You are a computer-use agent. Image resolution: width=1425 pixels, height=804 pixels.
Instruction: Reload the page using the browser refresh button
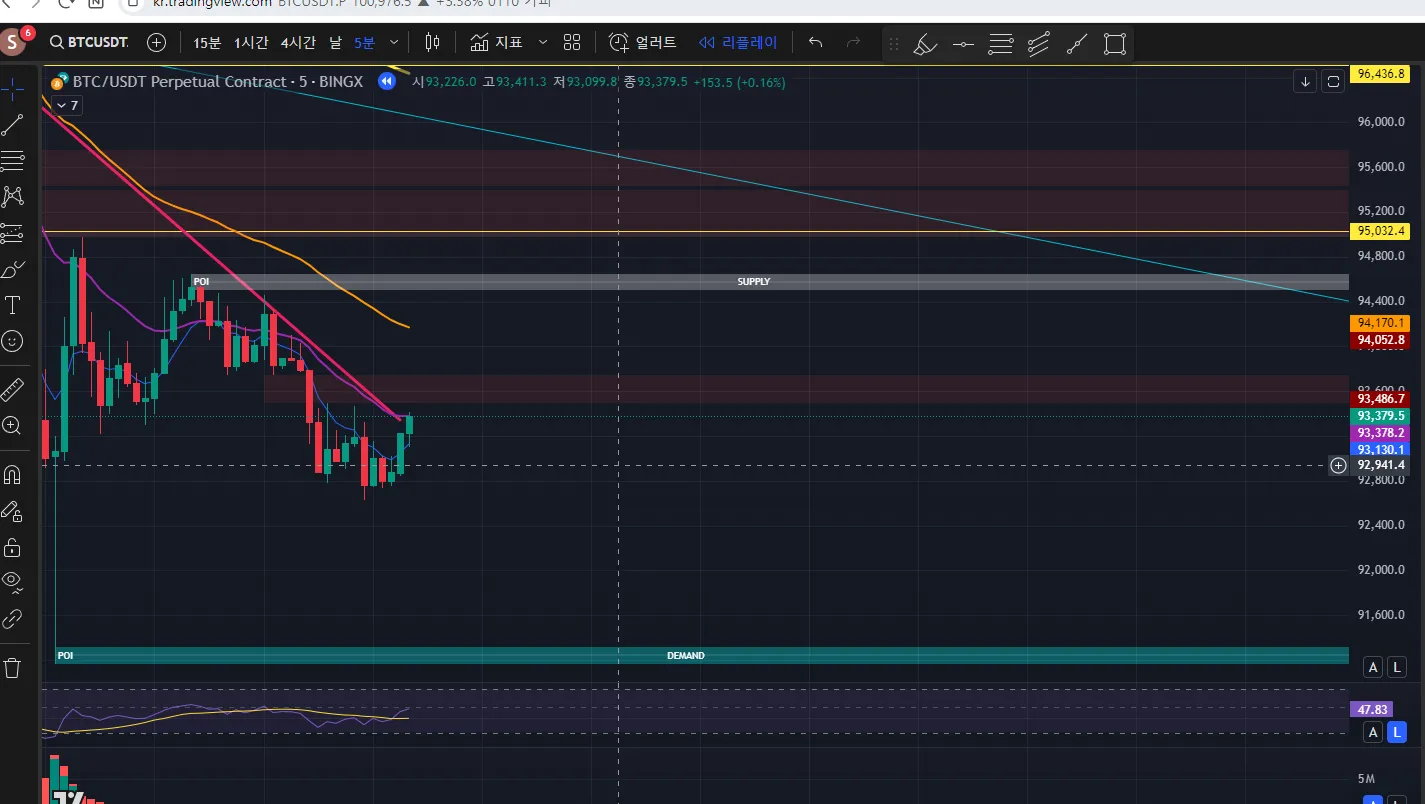(x=65, y=3)
